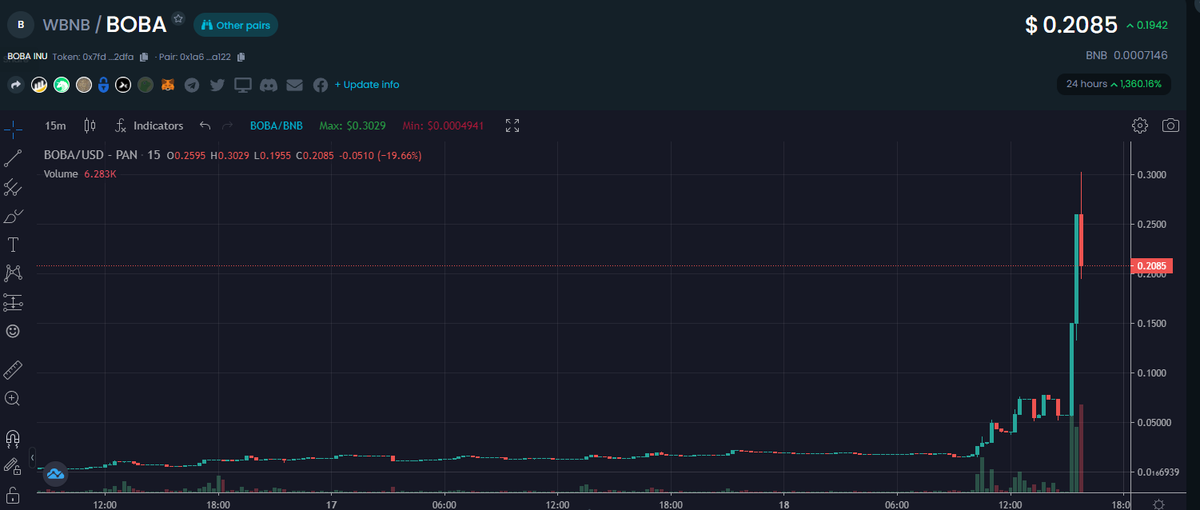Screen dimensions: 1200x510
Task: Take a chart snapshot with camera icon
Action: [1170, 125]
